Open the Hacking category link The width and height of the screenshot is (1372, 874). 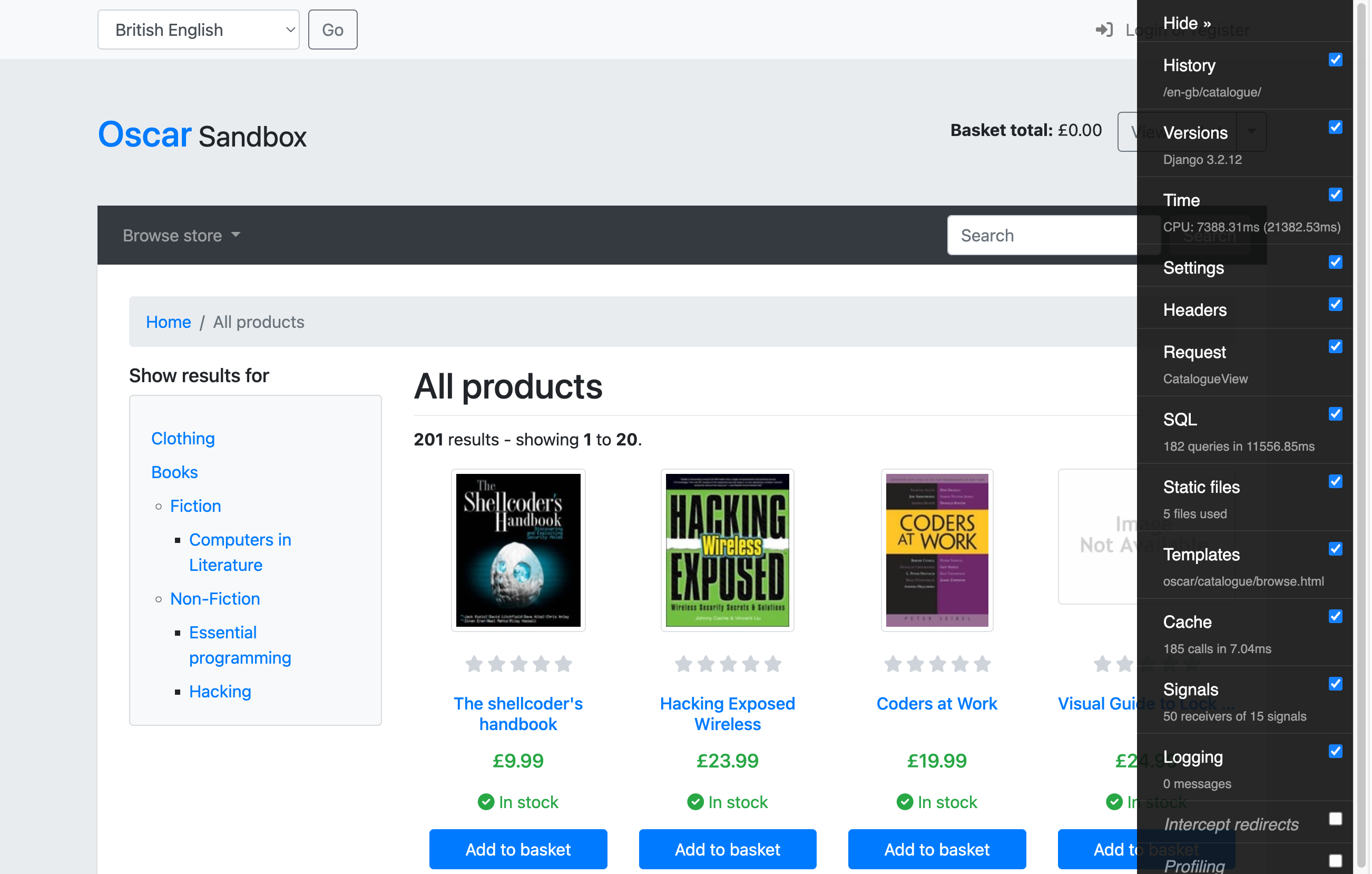[x=220, y=691]
